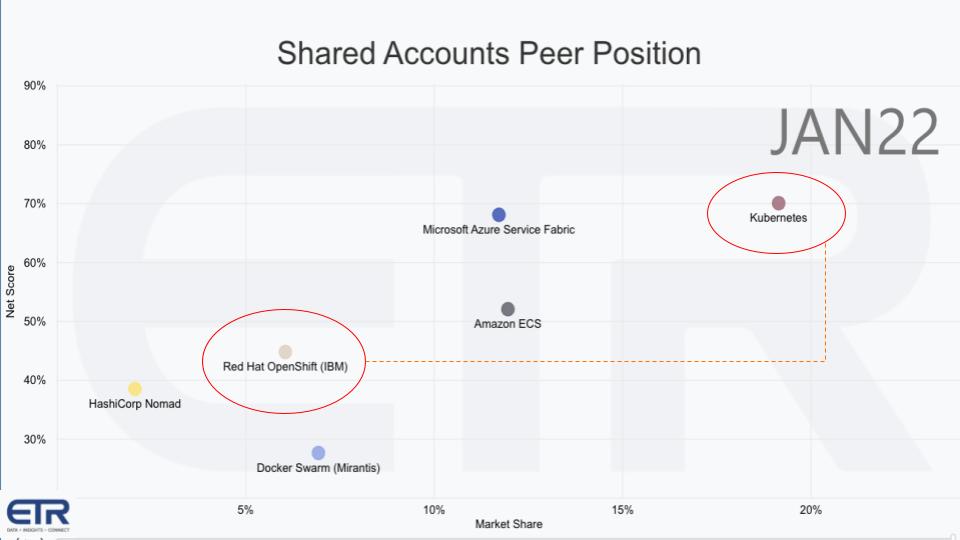Select the 20% tick on Market Share axis

point(810,511)
